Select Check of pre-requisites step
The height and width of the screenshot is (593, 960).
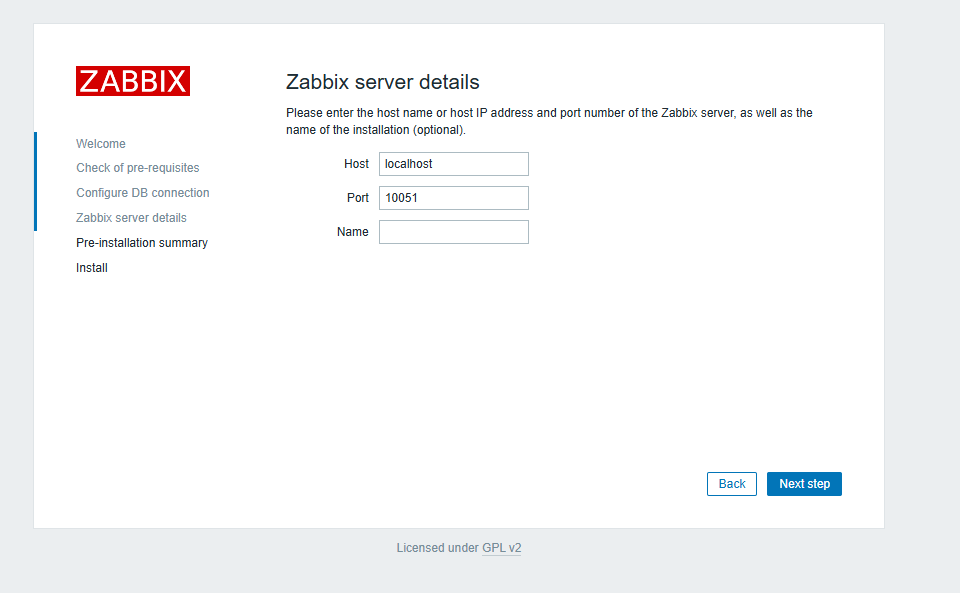pyautogui.click(x=138, y=168)
